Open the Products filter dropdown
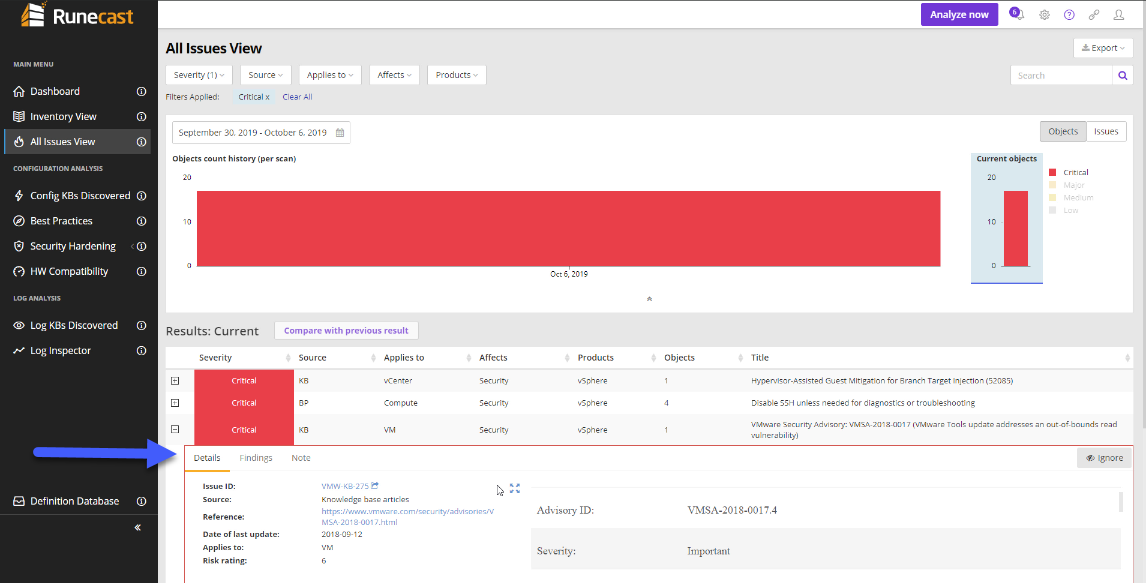The width and height of the screenshot is (1146, 583). (457, 75)
